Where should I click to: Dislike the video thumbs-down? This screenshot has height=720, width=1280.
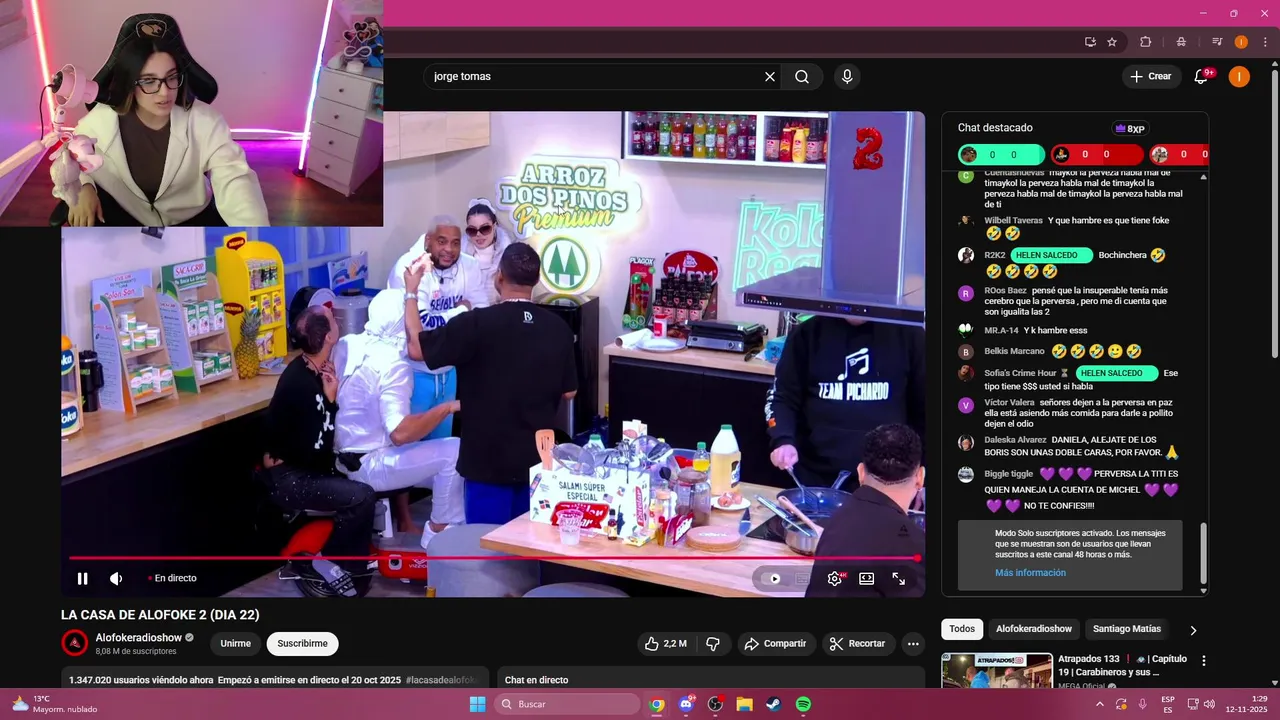coord(713,643)
